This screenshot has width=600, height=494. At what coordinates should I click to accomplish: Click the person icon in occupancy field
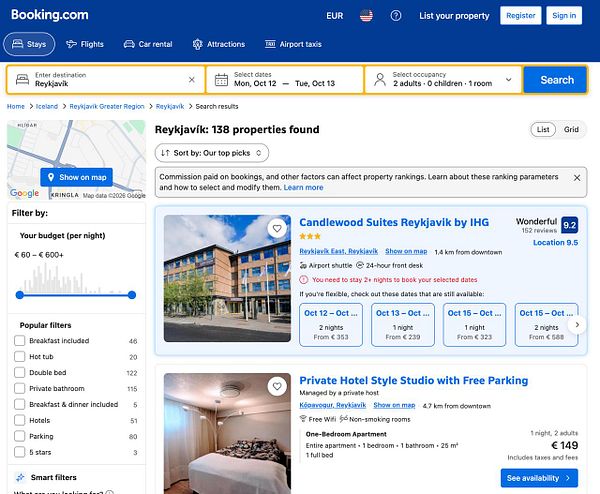[x=380, y=80]
